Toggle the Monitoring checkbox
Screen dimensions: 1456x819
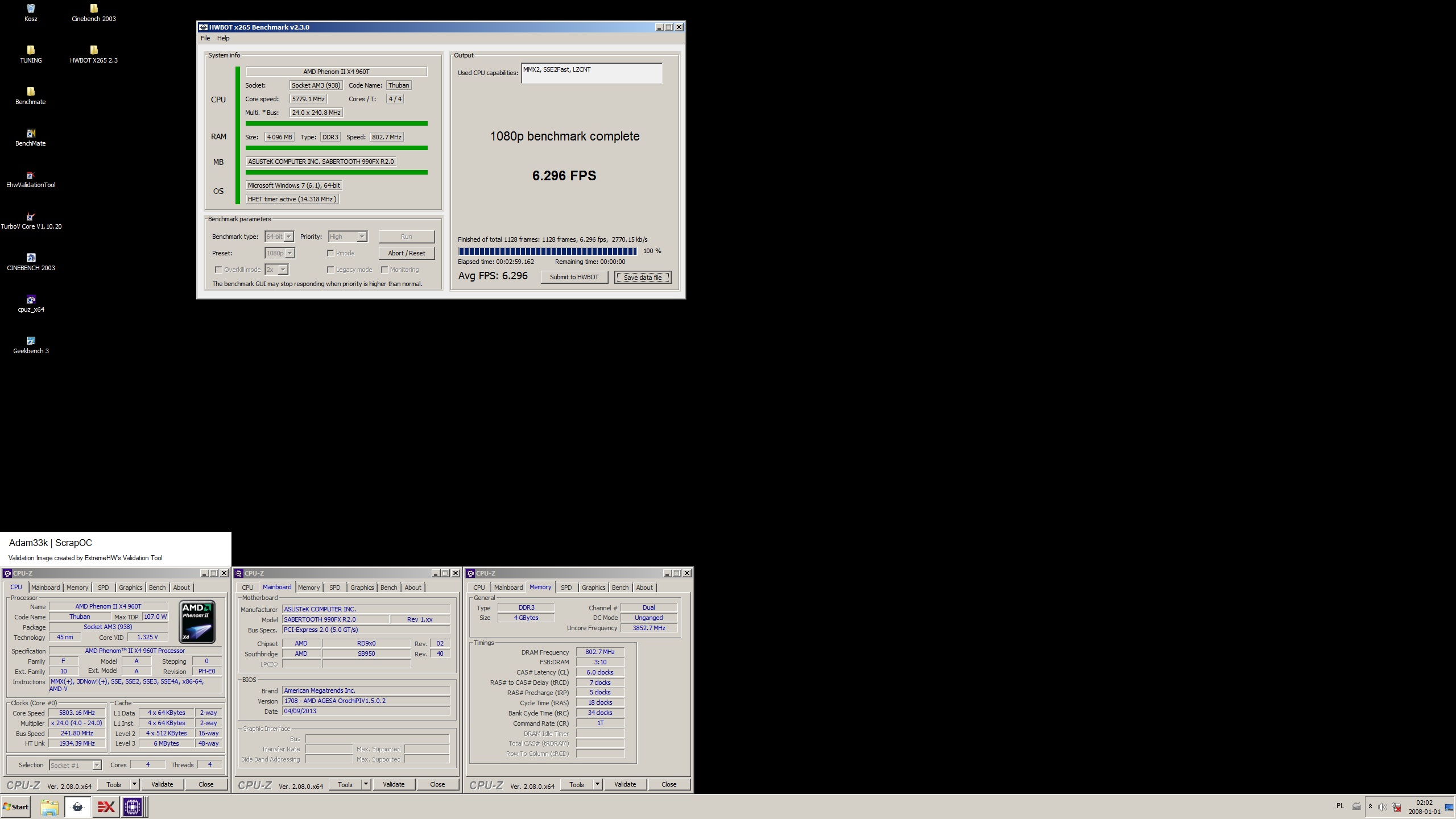(384, 270)
